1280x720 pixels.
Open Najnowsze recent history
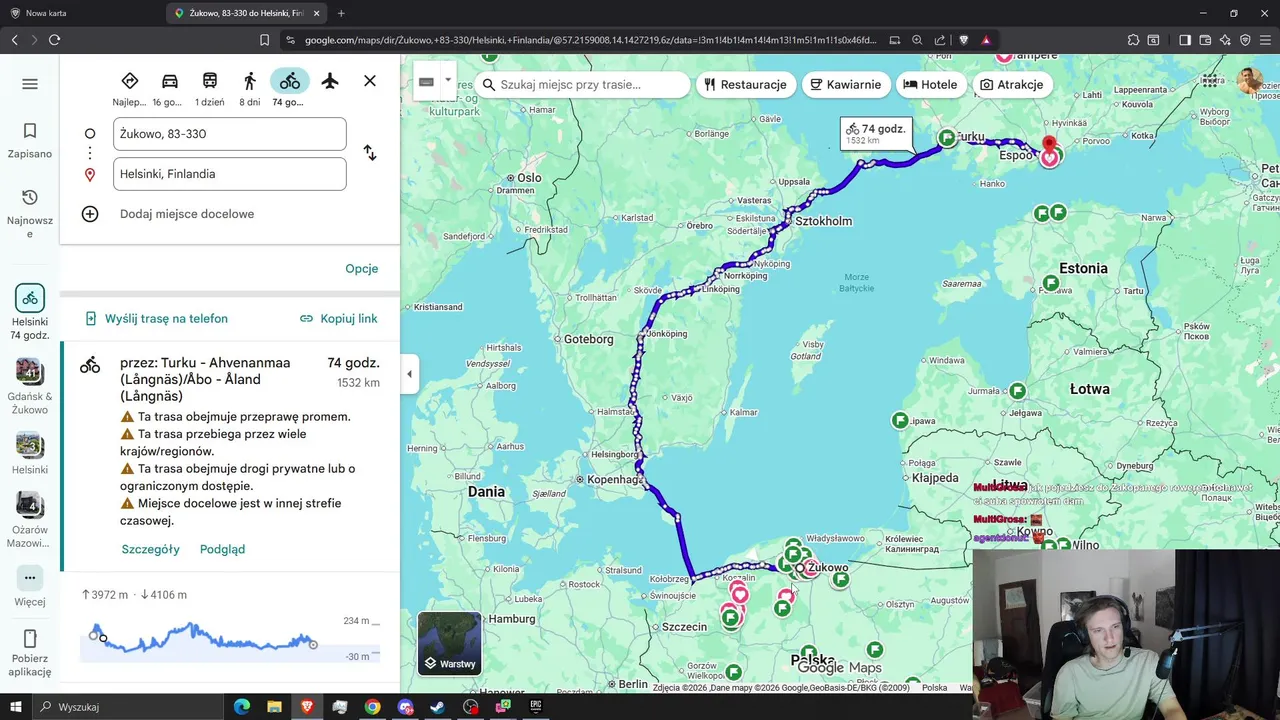(x=30, y=214)
